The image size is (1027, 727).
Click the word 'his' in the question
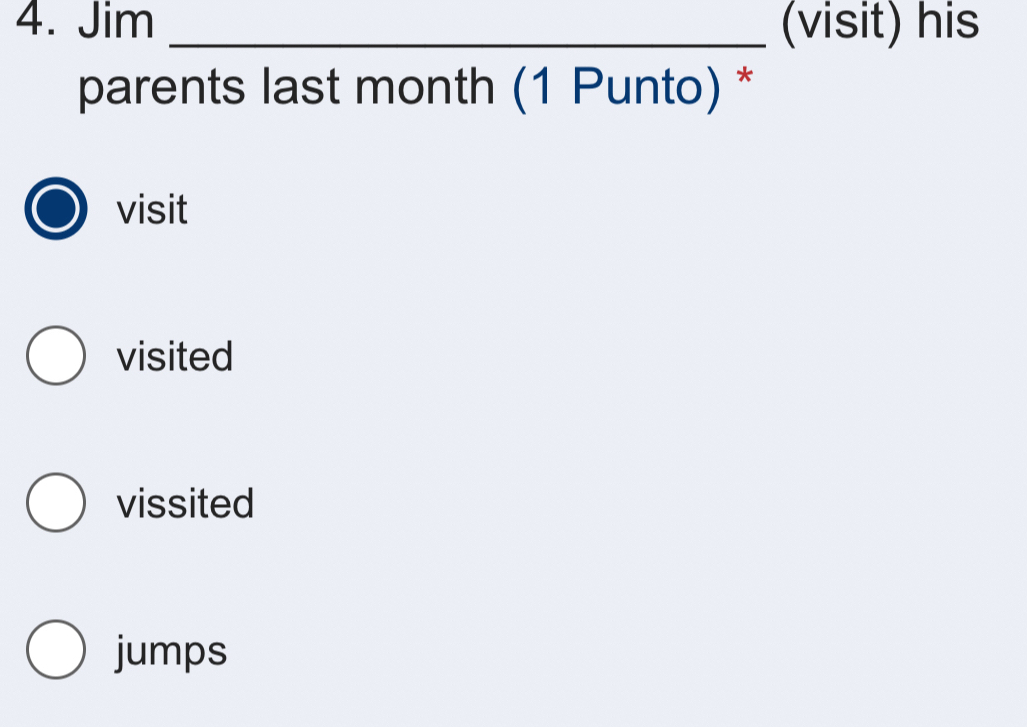(948, 20)
